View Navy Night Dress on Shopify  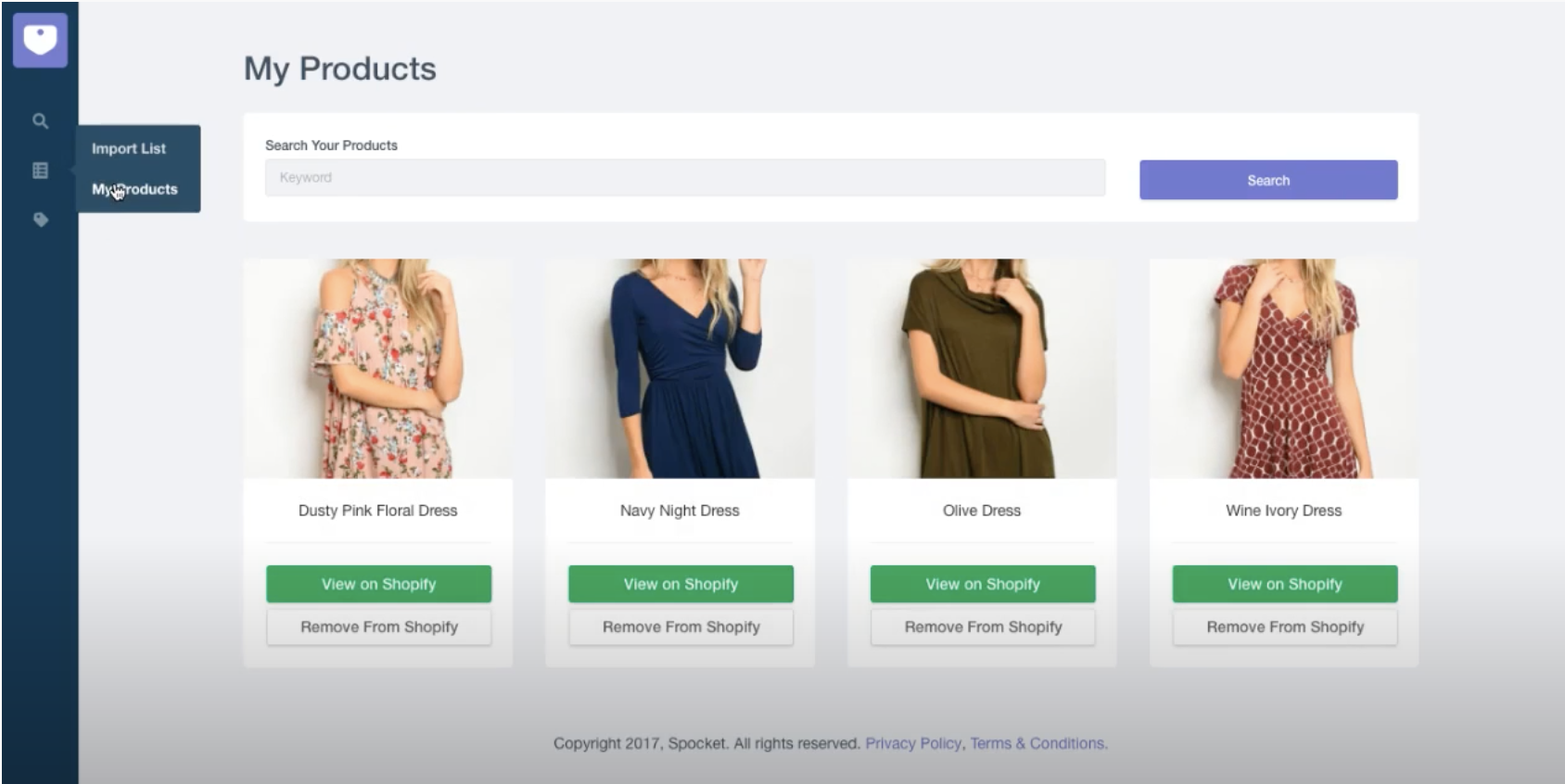(681, 584)
